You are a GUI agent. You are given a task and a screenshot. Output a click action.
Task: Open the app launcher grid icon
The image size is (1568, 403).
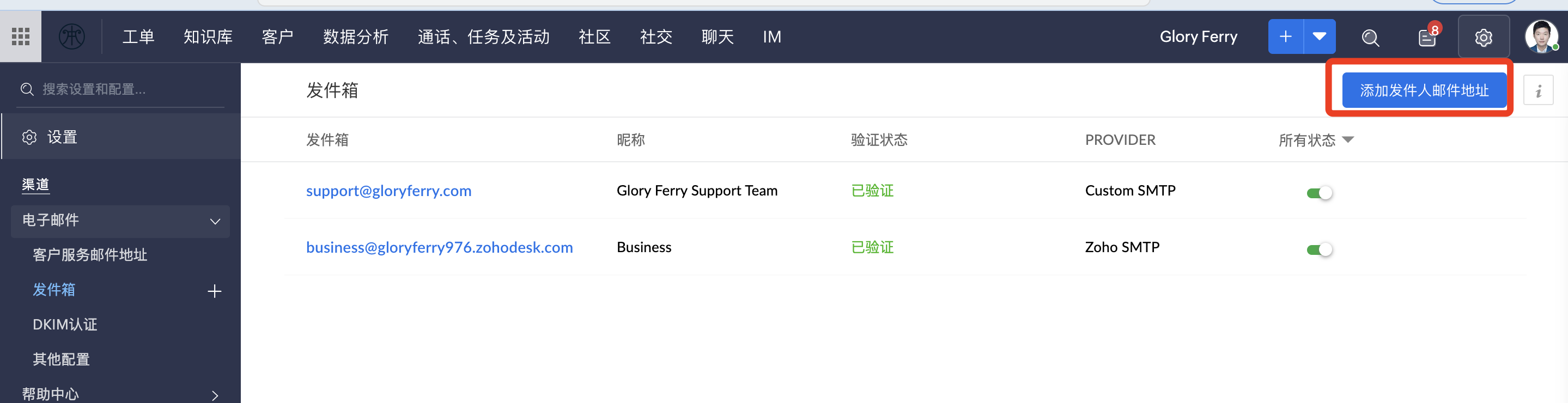click(x=21, y=37)
